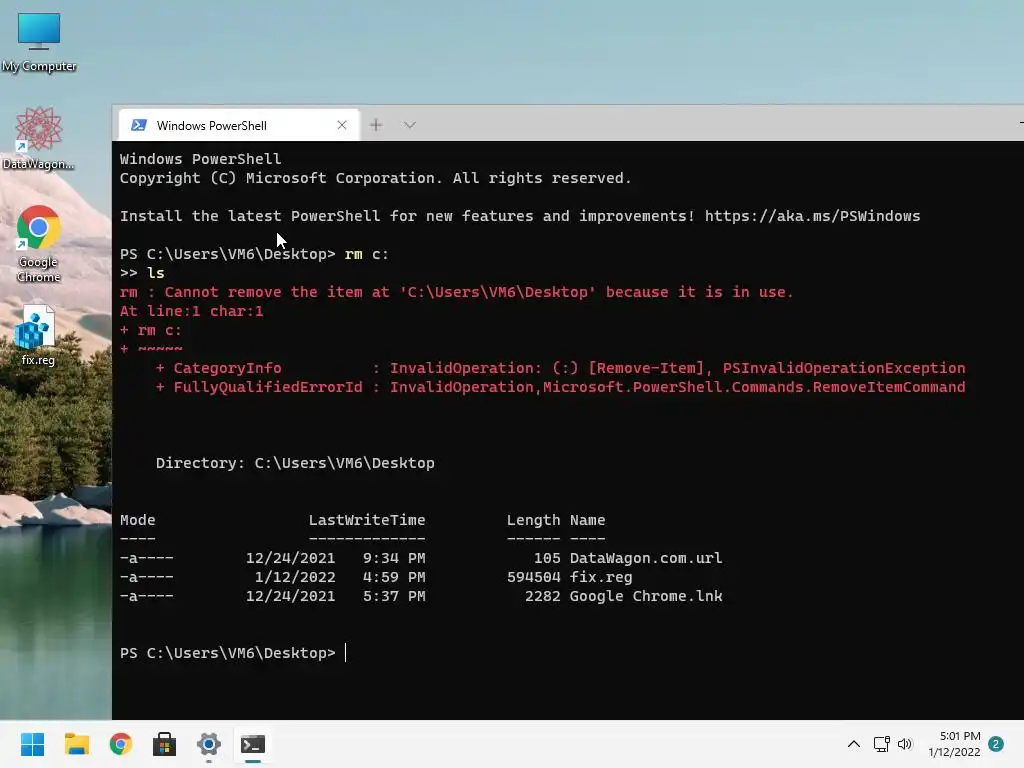The image size is (1024, 768).
Task: Show hidden system tray icons
Action: [854, 744]
